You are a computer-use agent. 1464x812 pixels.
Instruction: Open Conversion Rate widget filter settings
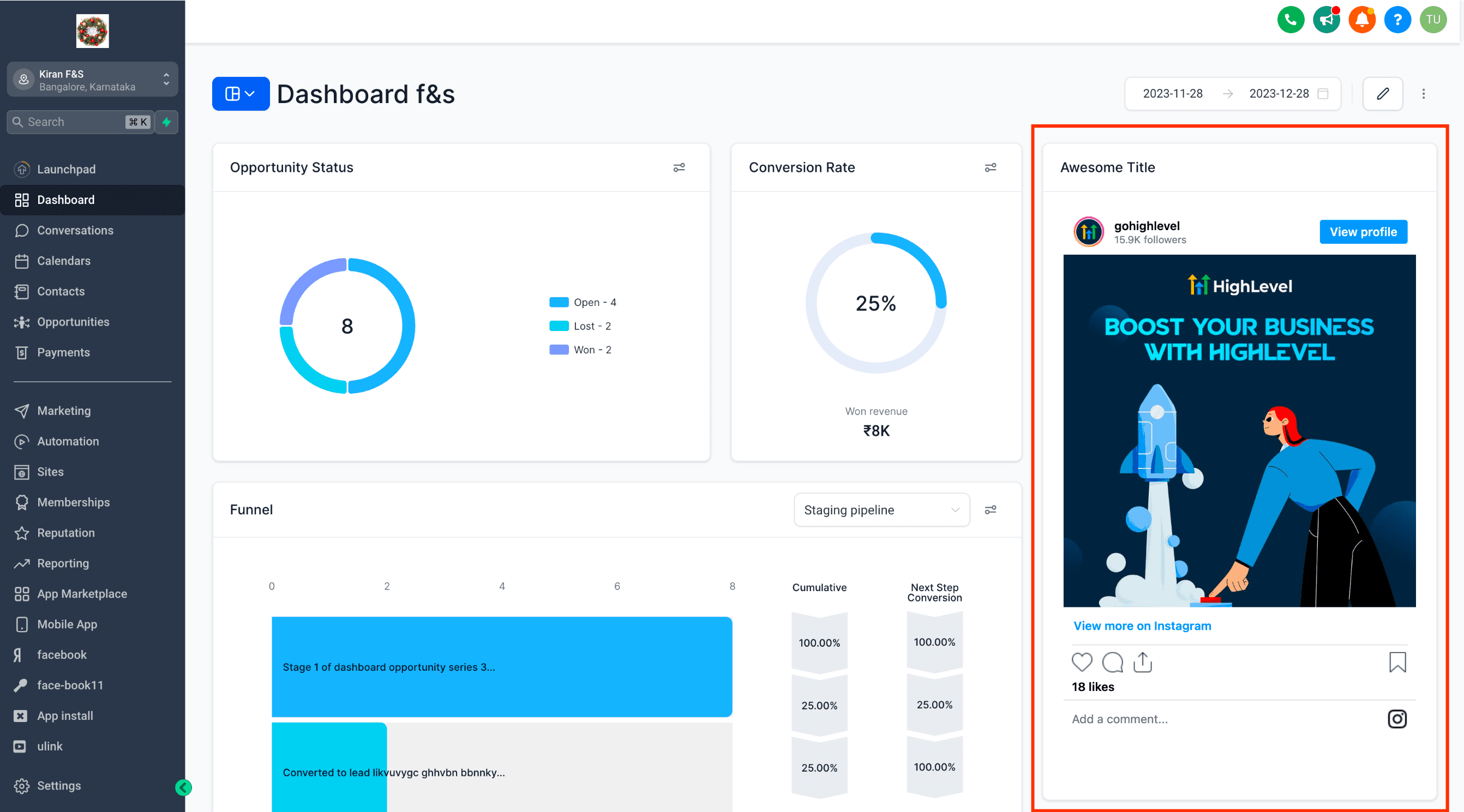[991, 167]
